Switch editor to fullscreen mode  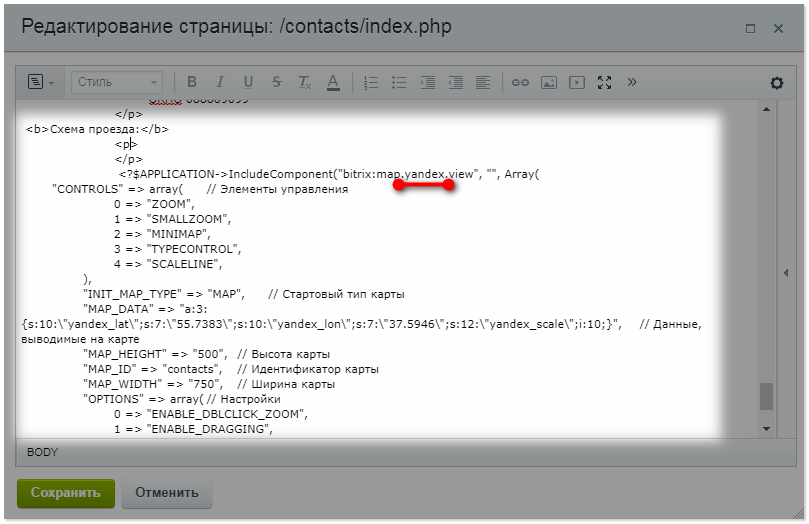pyautogui.click(x=605, y=83)
